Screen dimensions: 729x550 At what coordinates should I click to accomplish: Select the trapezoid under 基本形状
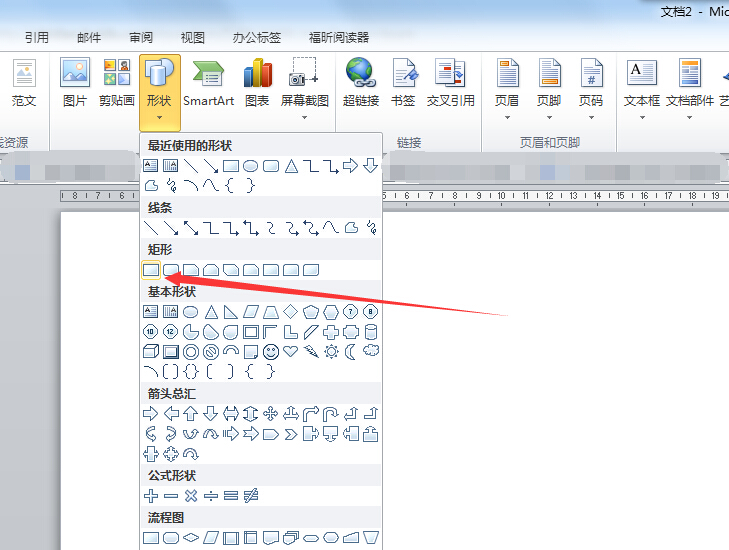271,311
